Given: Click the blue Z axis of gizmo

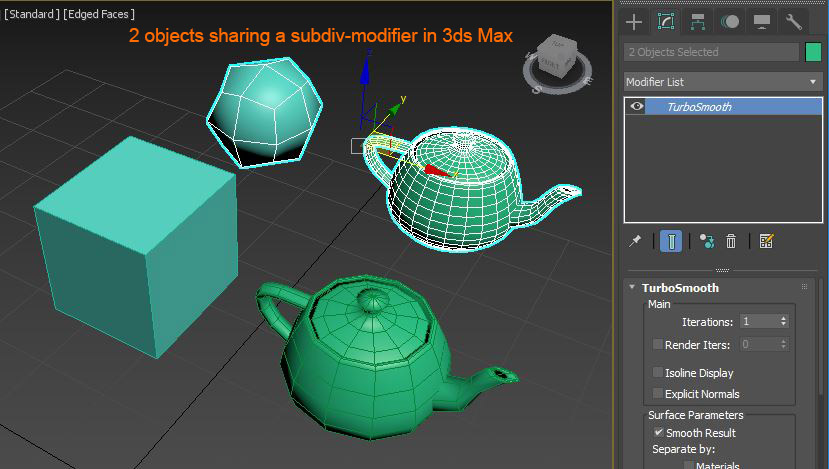Looking at the screenshot, I should pos(365,74).
